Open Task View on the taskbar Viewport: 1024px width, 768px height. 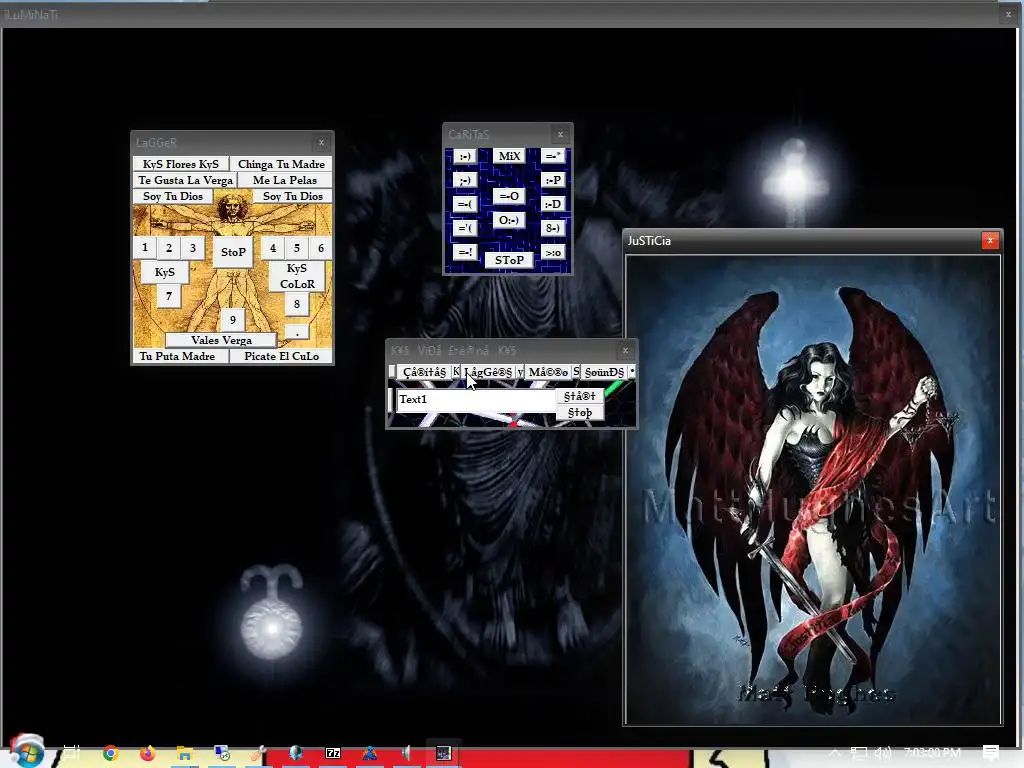click(x=71, y=753)
